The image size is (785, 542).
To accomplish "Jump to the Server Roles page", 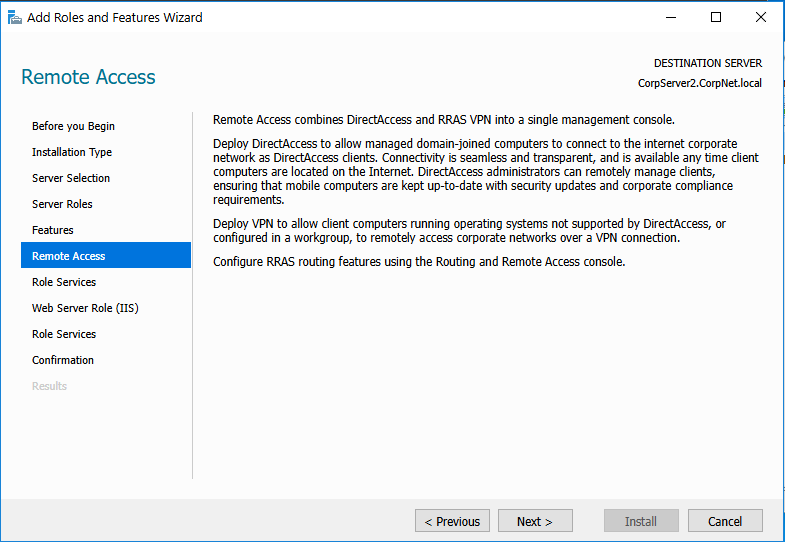I will [x=62, y=204].
